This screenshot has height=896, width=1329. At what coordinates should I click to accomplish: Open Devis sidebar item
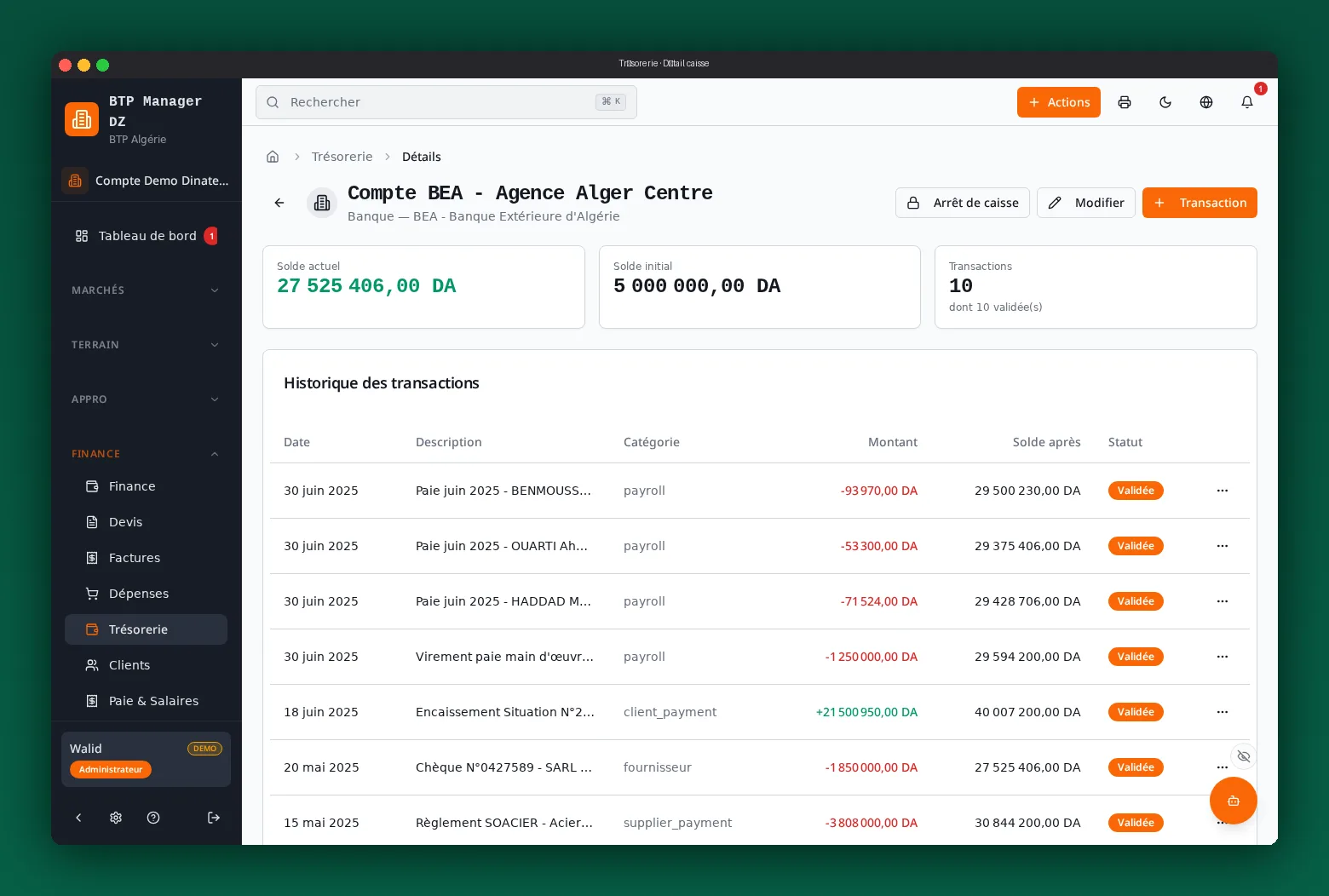coord(146,522)
